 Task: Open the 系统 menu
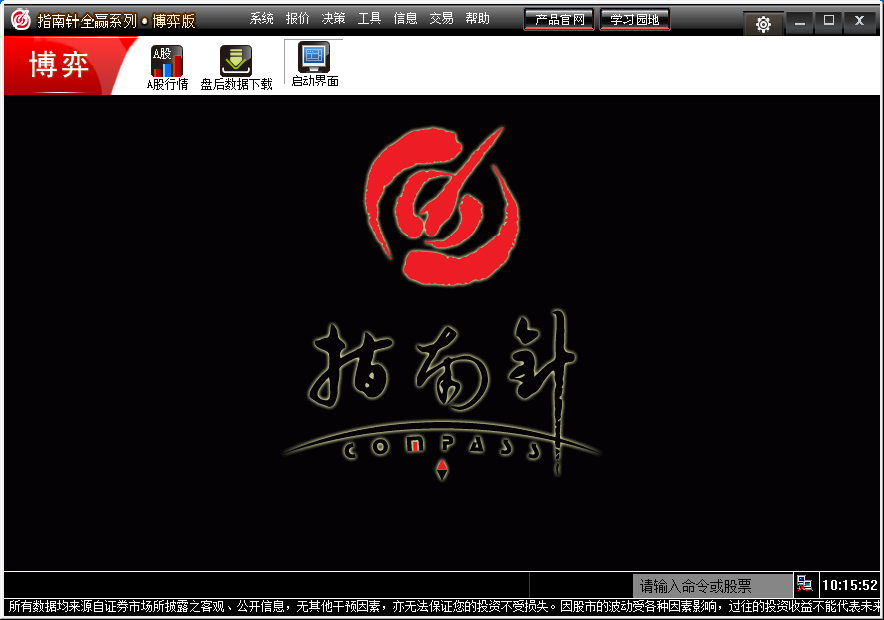tap(262, 19)
